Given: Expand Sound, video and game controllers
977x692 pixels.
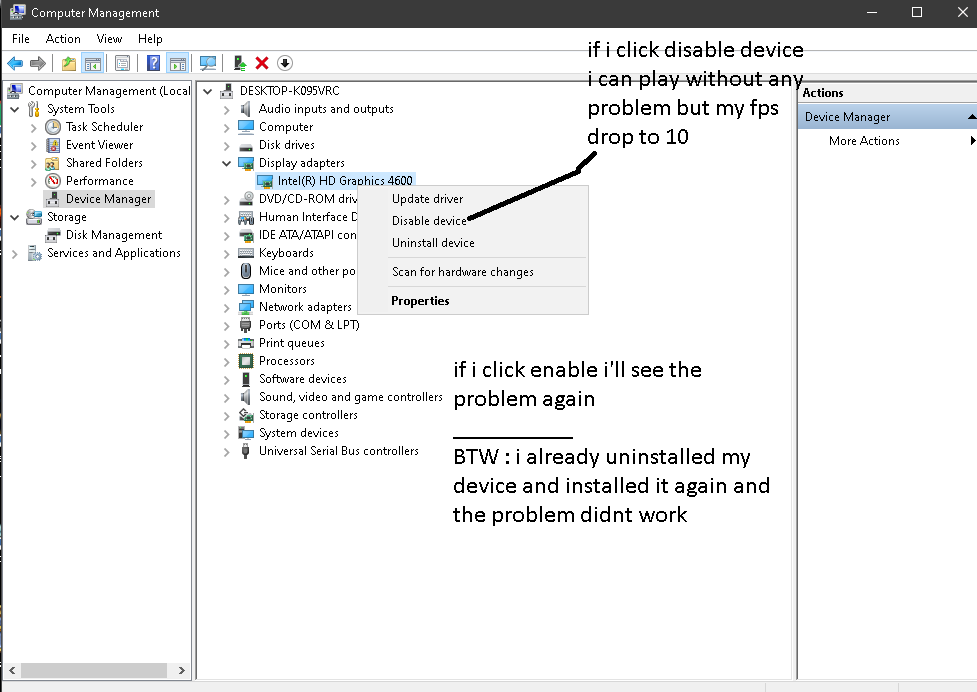Looking at the screenshot, I should pyautogui.click(x=226, y=397).
